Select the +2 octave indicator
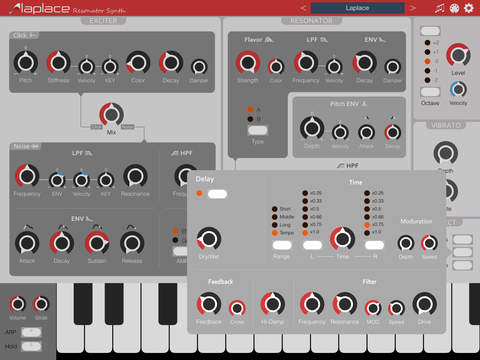The width and height of the screenshot is (480, 360). [x=427, y=43]
